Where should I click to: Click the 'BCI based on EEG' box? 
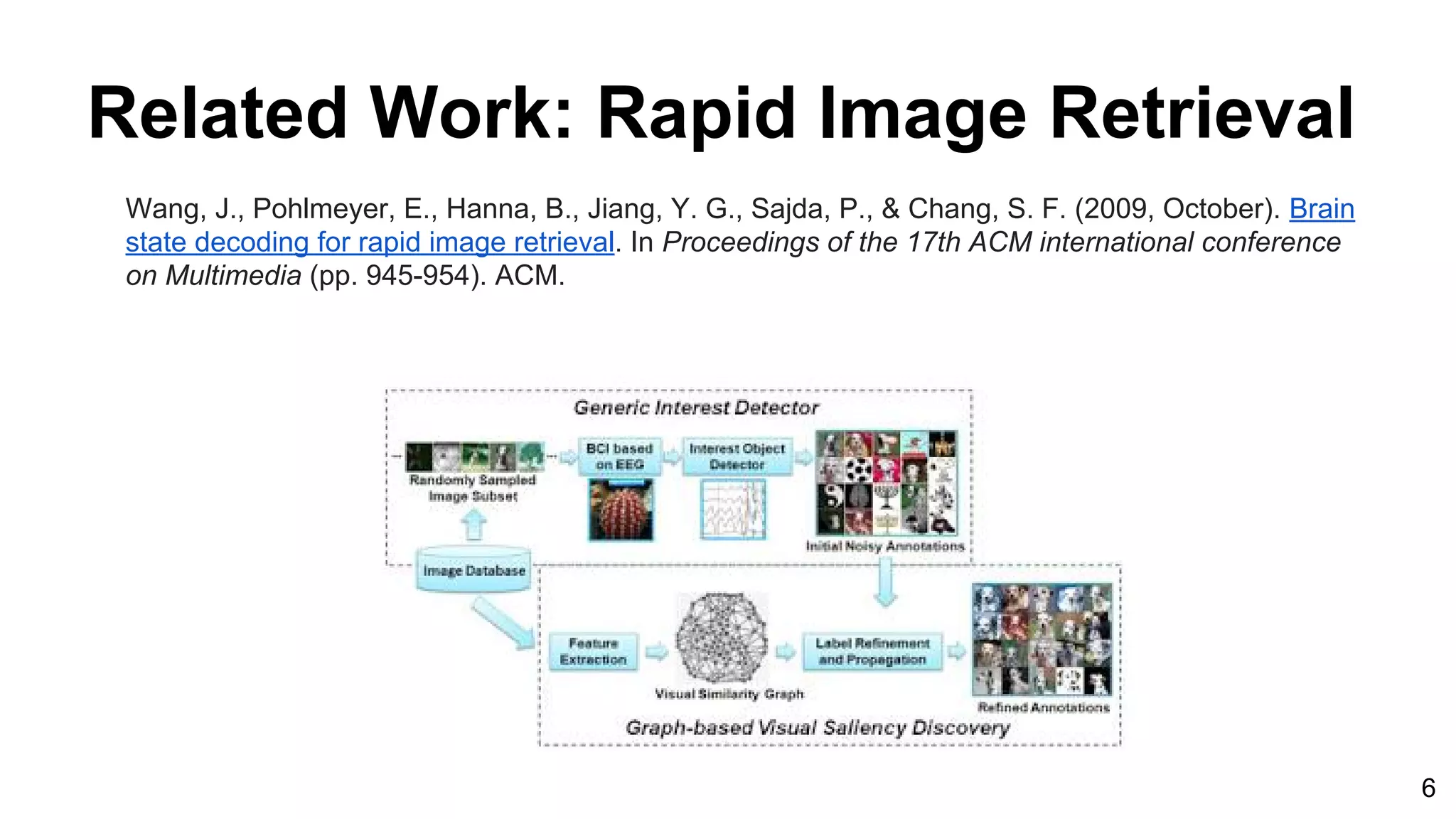(x=619, y=456)
